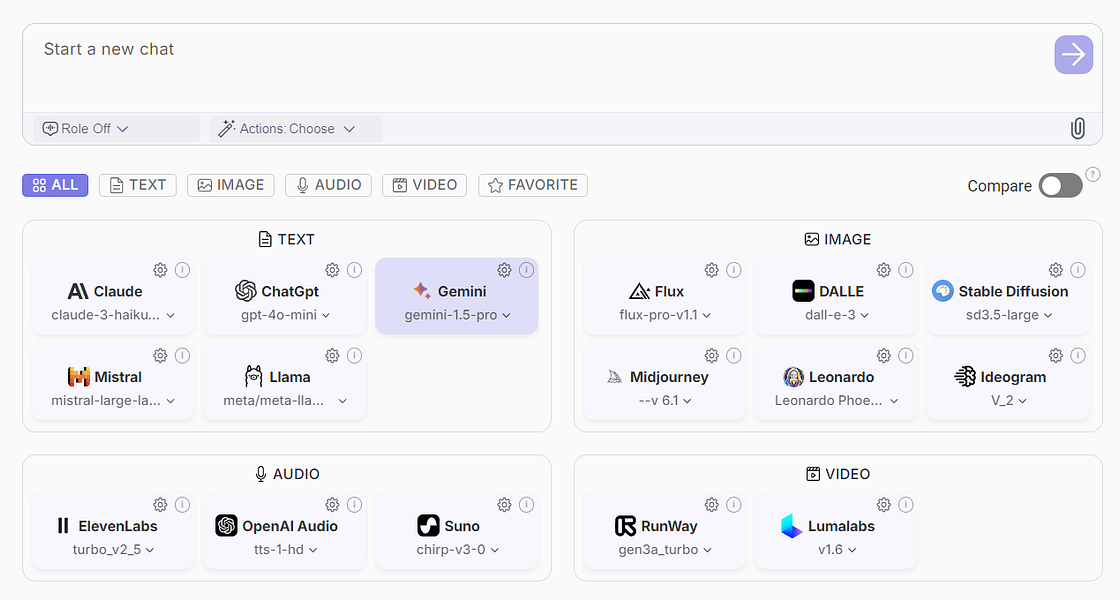
Task: Expand gen3a_turbo version dropdown
Action: (x=665, y=550)
